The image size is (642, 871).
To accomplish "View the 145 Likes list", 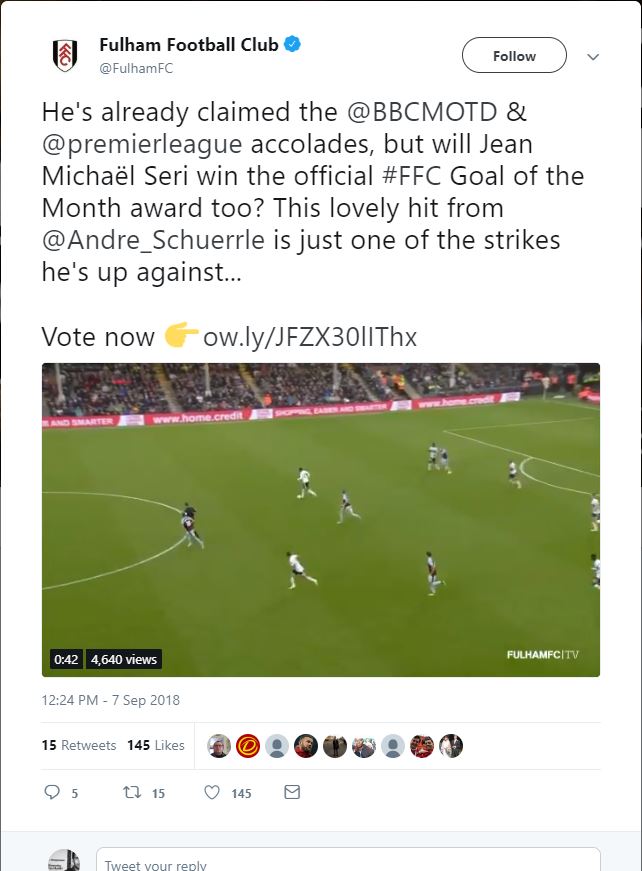I will [x=156, y=745].
